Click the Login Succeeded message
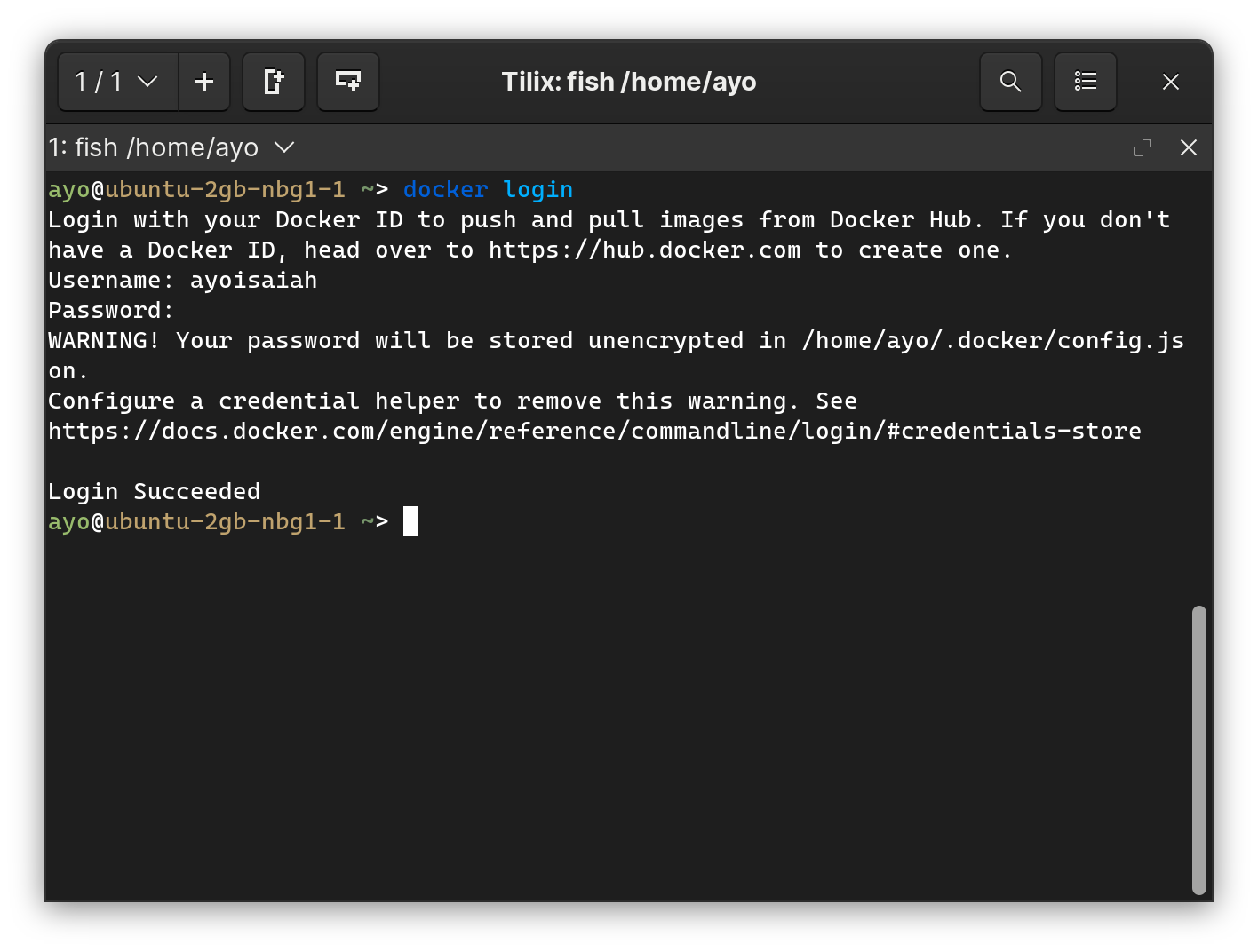Image resolution: width=1258 pixels, height=952 pixels. click(x=154, y=490)
